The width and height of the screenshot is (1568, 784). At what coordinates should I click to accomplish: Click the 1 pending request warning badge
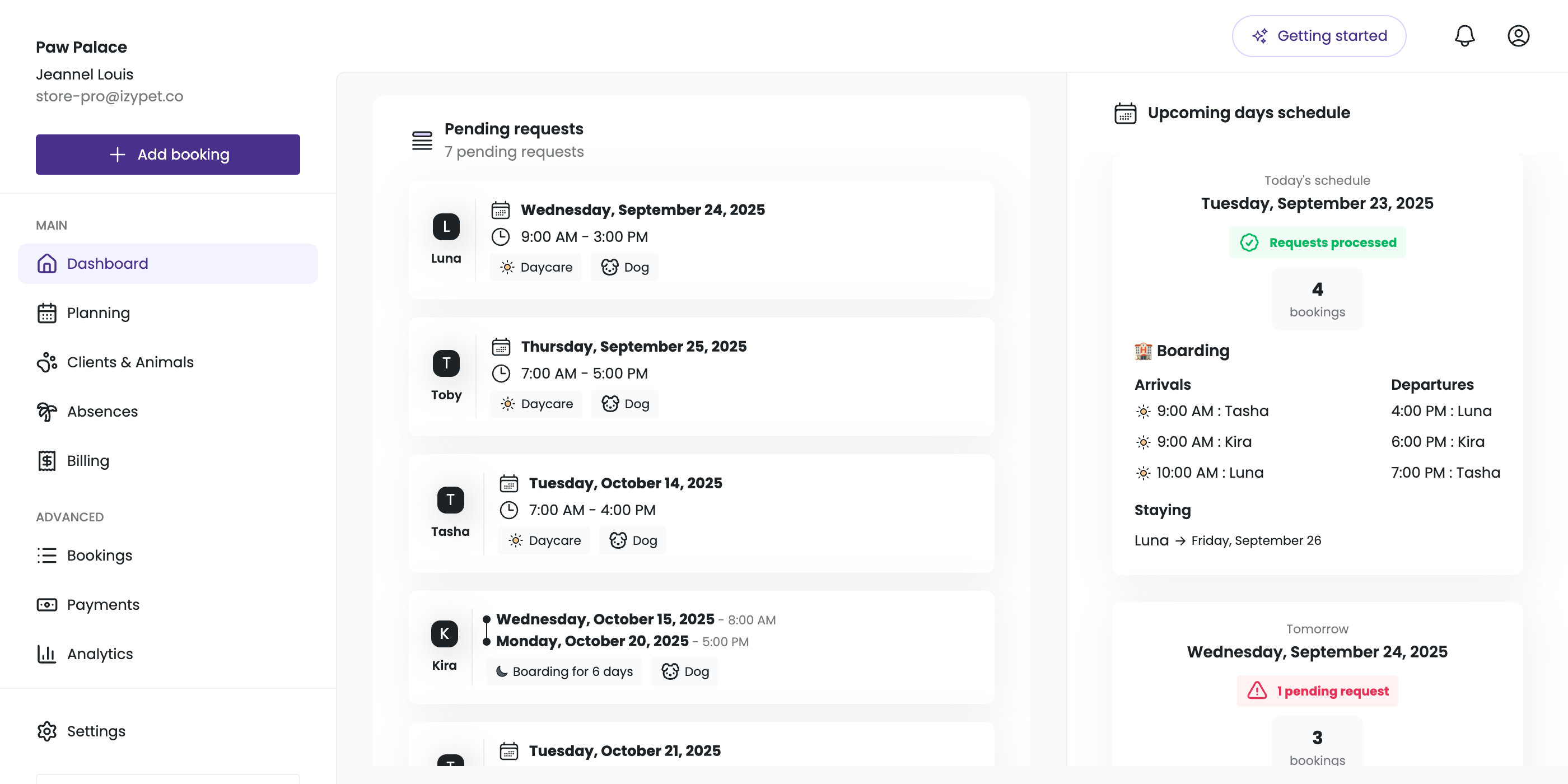(1317, 691)
